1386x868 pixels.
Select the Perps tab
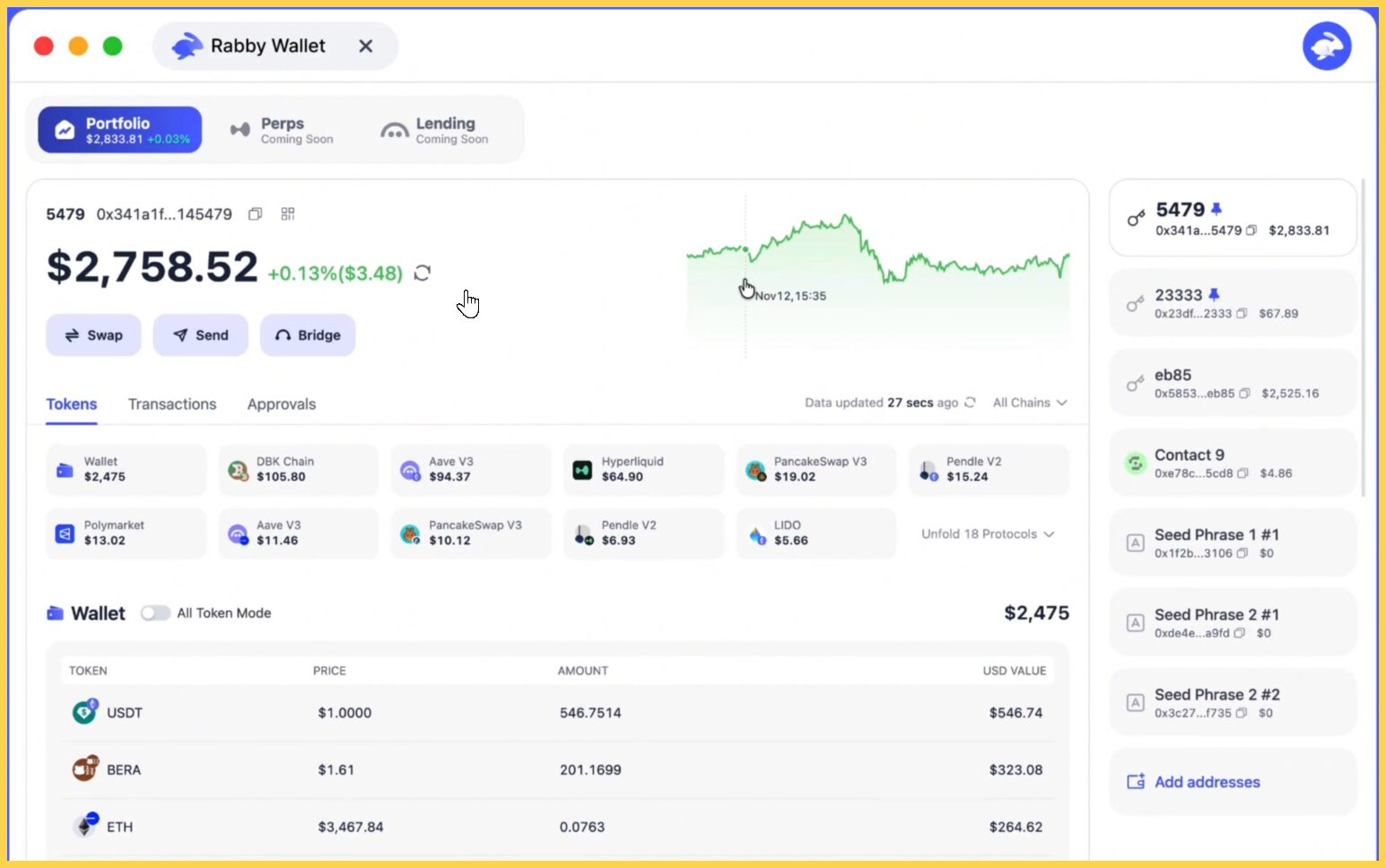tap(283, 130)
